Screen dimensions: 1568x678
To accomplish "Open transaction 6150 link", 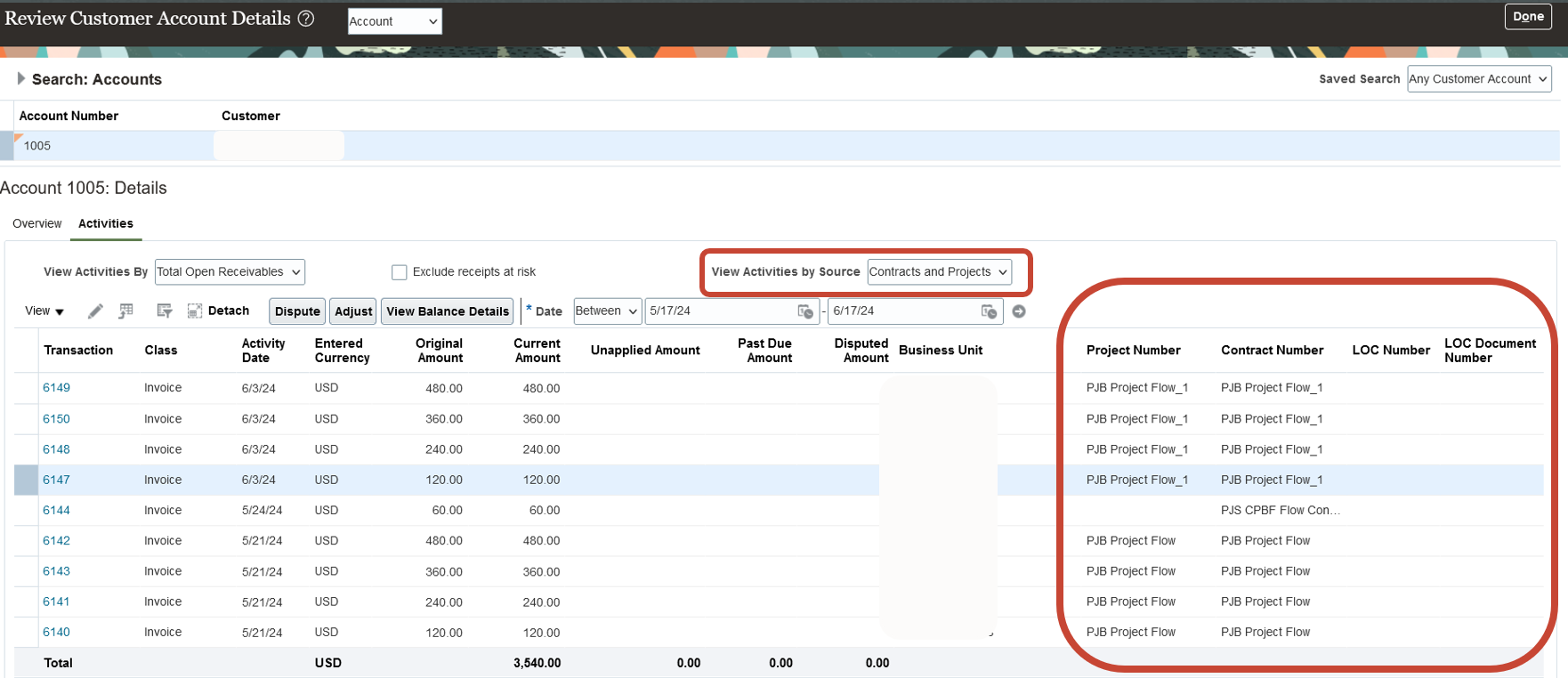I will pos(56,419).
